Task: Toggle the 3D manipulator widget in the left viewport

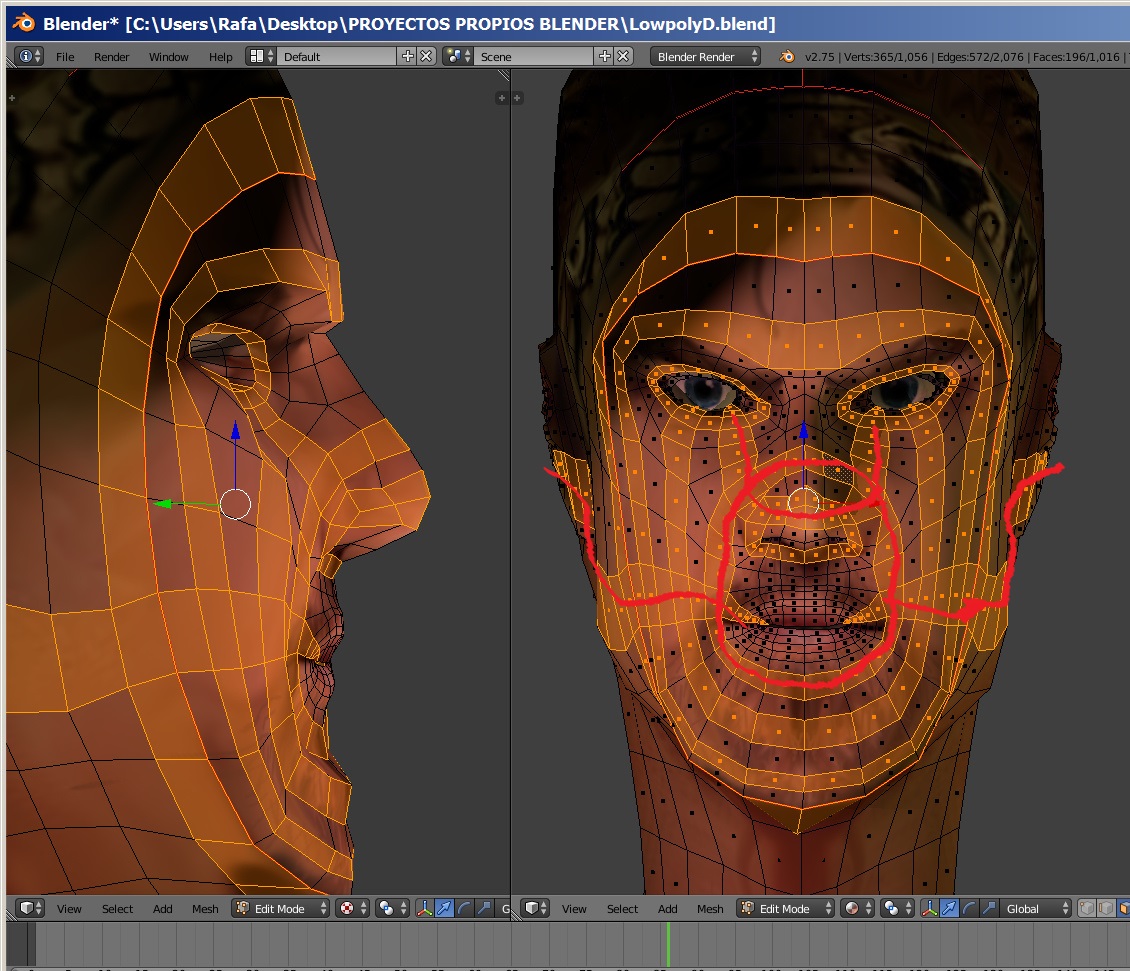Action: (423, 908)
